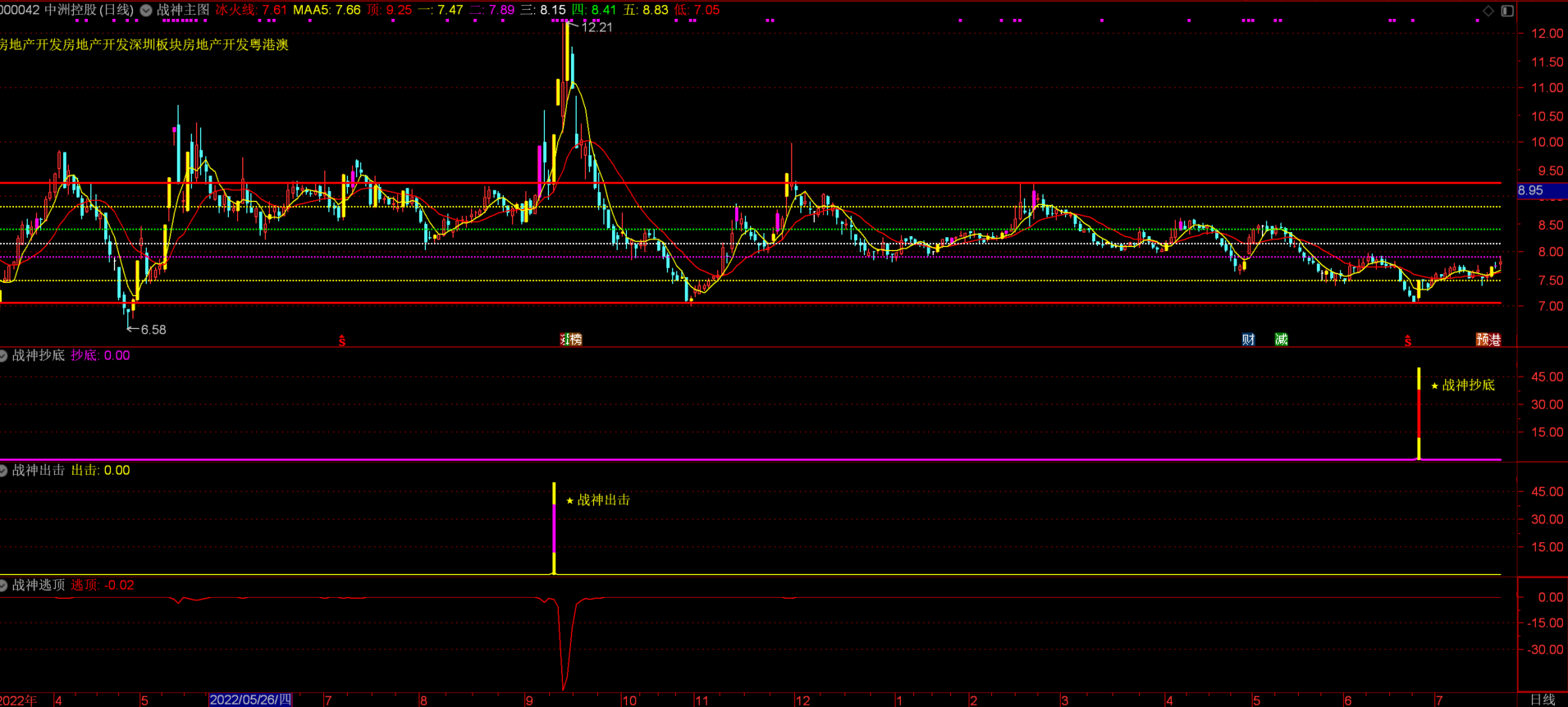Click the star icon beside 战神抄底 signal
Image resolution: width=1568 pixels, height=707 pixels.
(x=1434, y=385)
